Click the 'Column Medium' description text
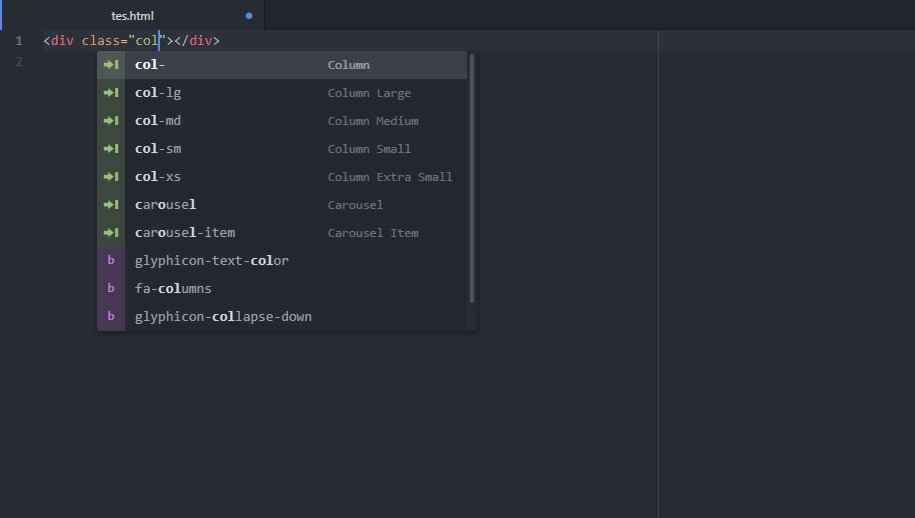Viewport: 915px width, 518px height. click(373, 121)
